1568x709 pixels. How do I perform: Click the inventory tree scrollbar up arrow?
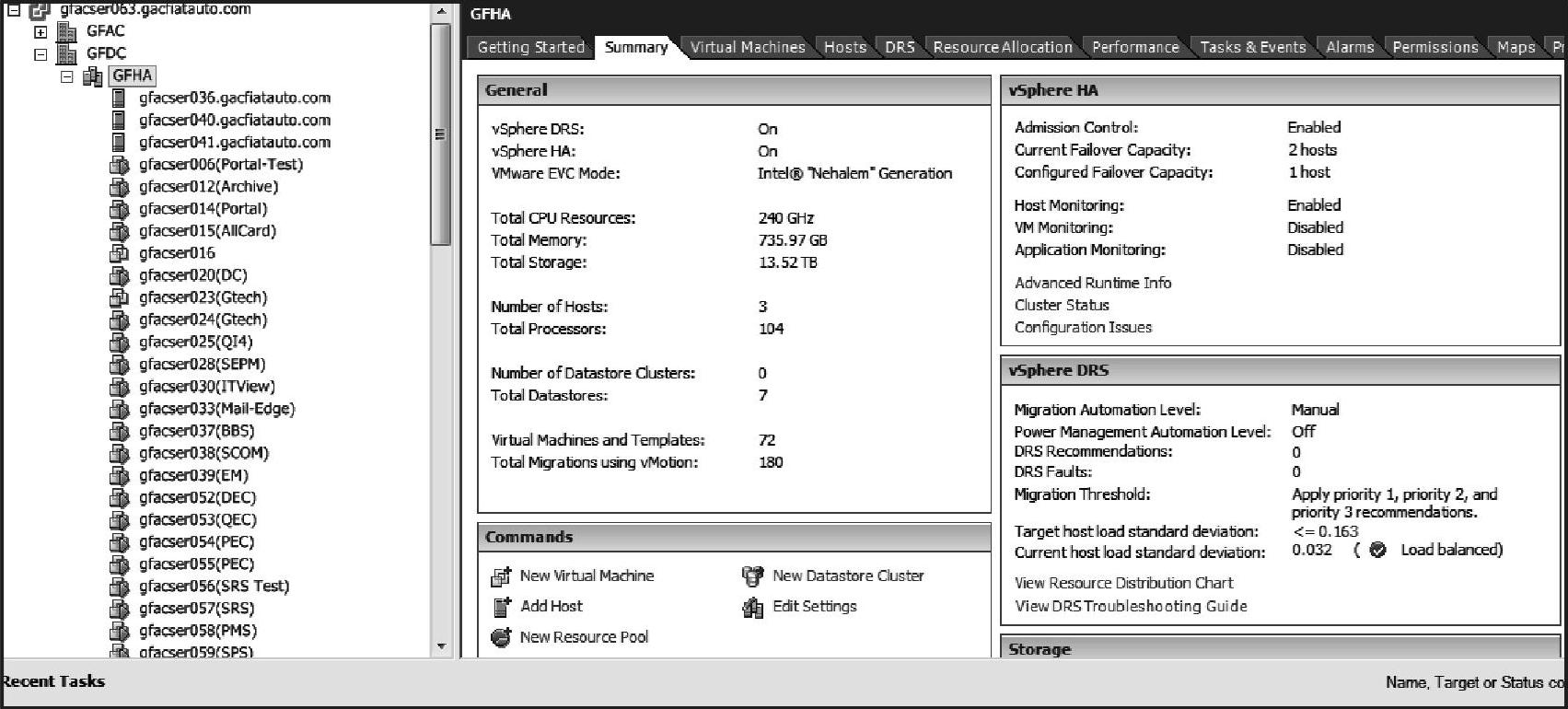441,12
